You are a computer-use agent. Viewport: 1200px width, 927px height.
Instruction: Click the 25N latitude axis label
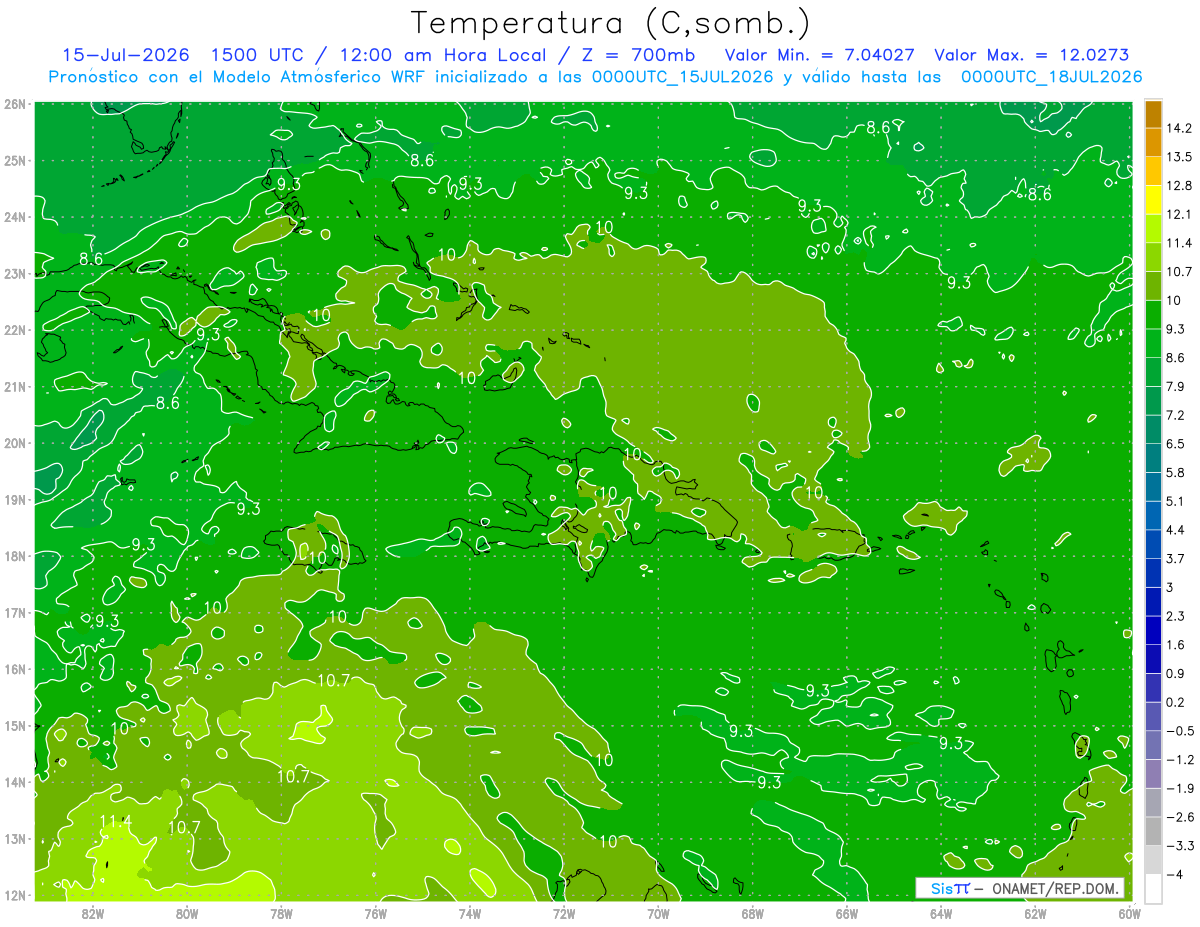pyautogui.click(x=14, y=160)
